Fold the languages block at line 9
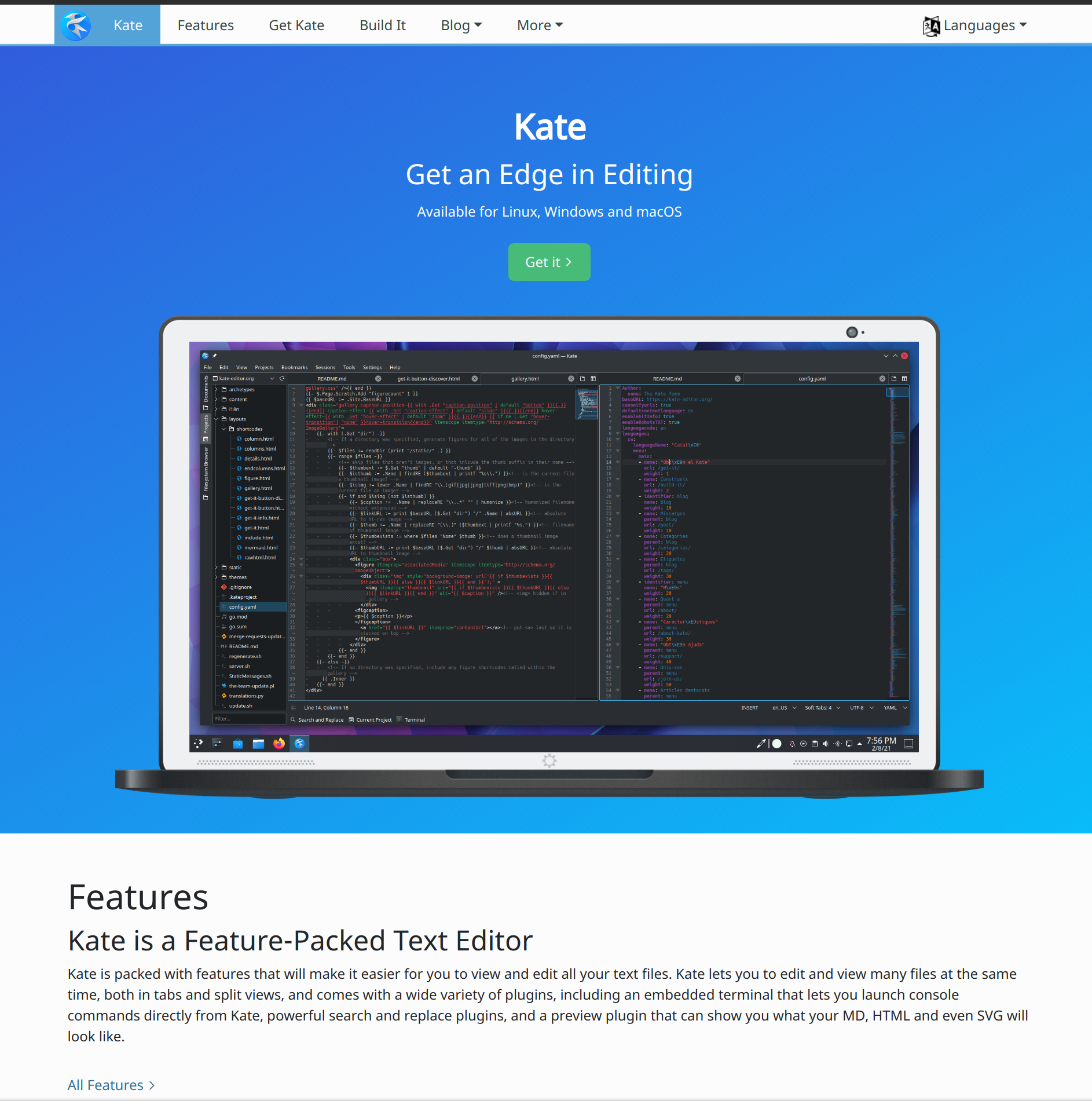This screenshot has width=1092, height=1101. [618, 434]
